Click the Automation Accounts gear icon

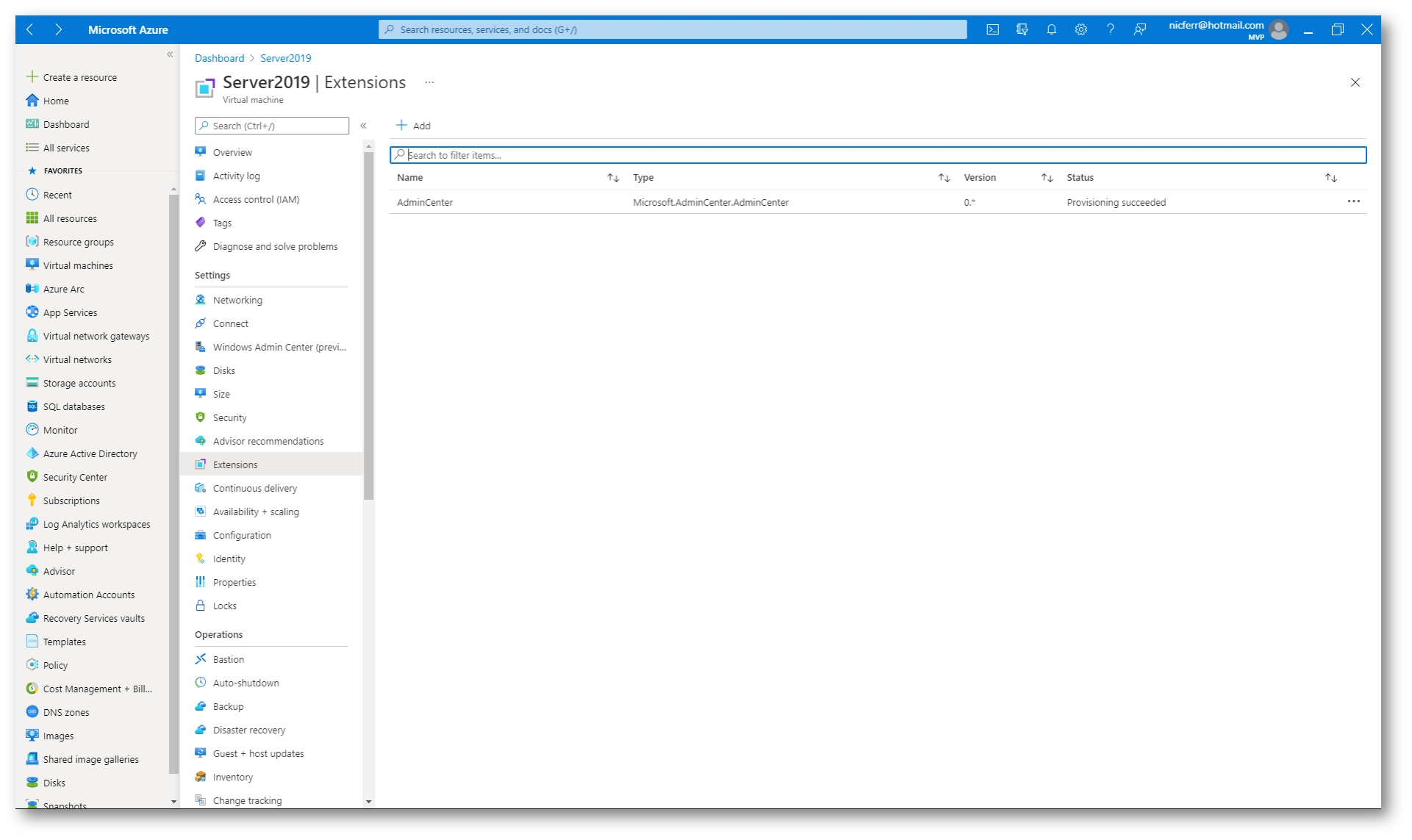coord(32,594)
